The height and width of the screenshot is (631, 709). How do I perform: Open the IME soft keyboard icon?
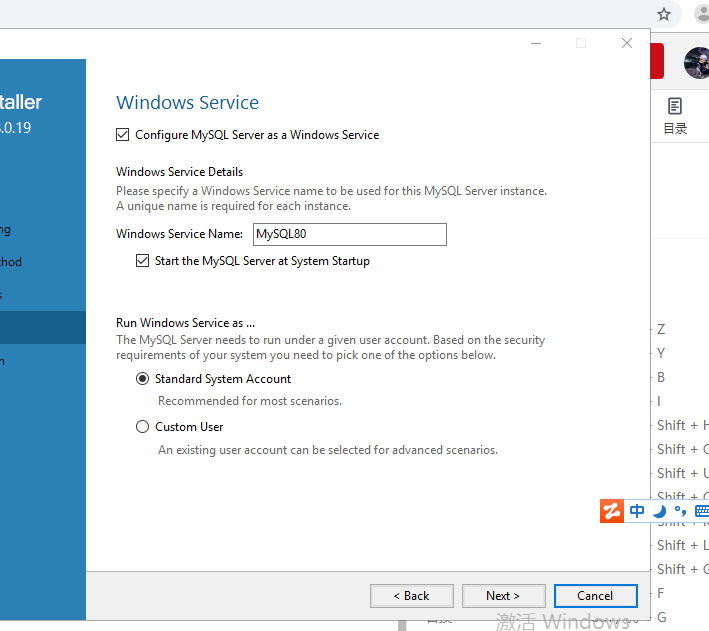[x=702, y=511]
